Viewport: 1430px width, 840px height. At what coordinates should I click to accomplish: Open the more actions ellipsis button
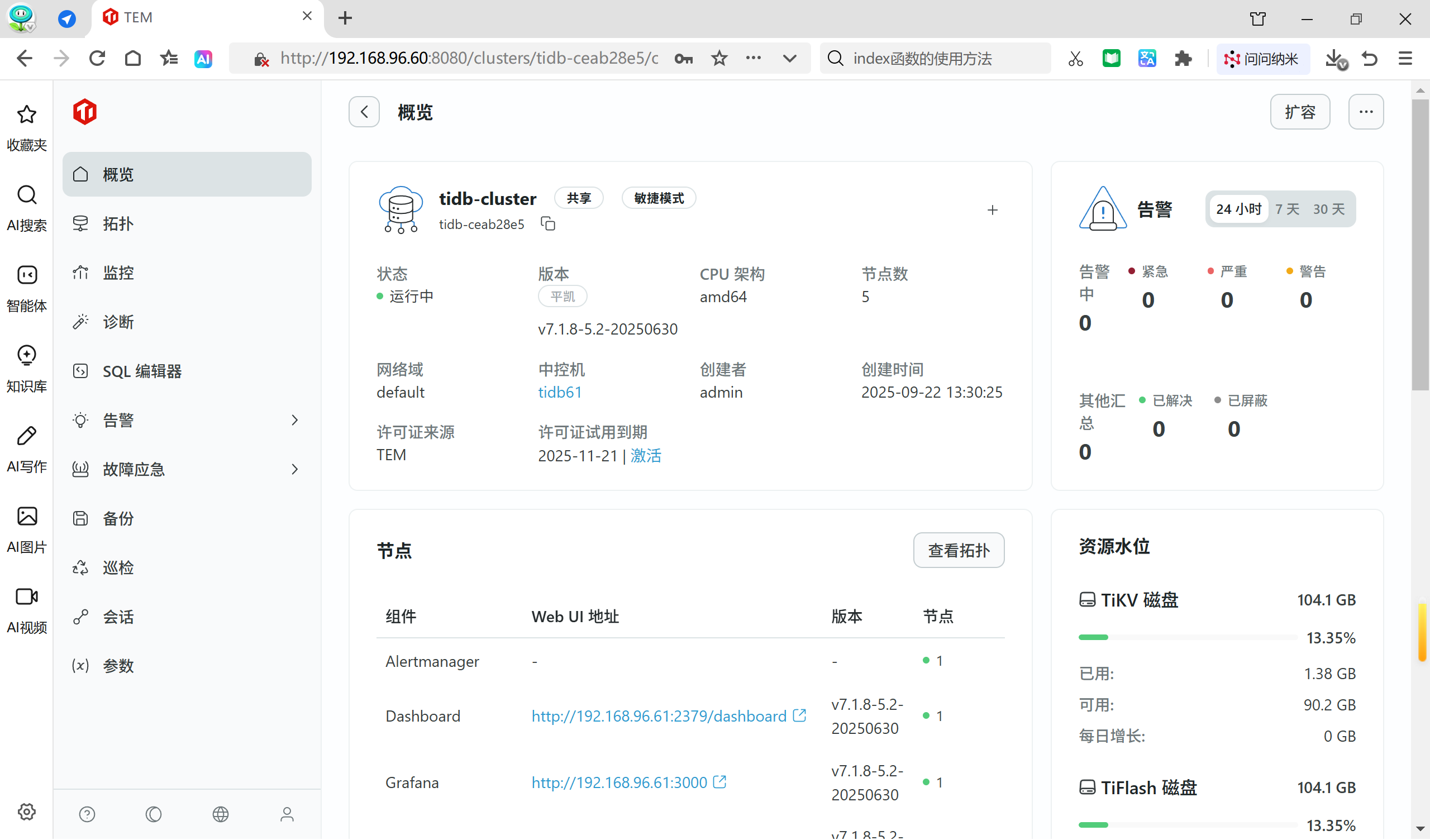click(1366, 112)
